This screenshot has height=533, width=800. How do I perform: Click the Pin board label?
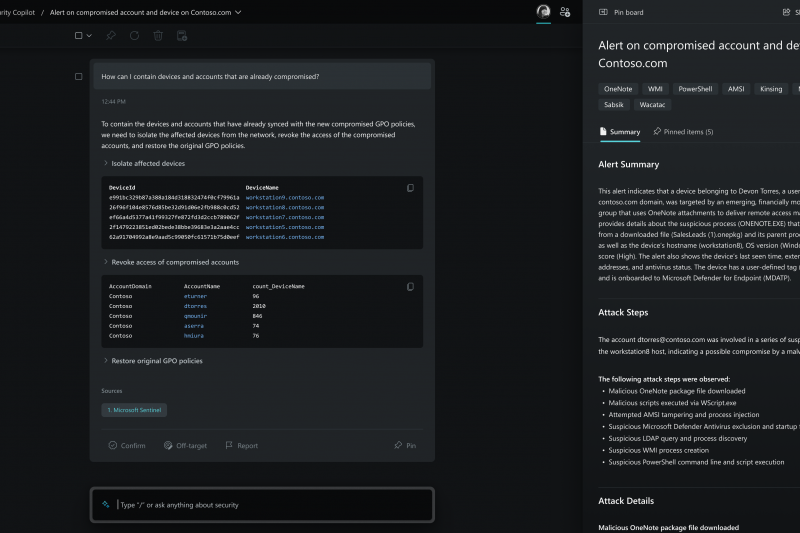coord(629,12)
